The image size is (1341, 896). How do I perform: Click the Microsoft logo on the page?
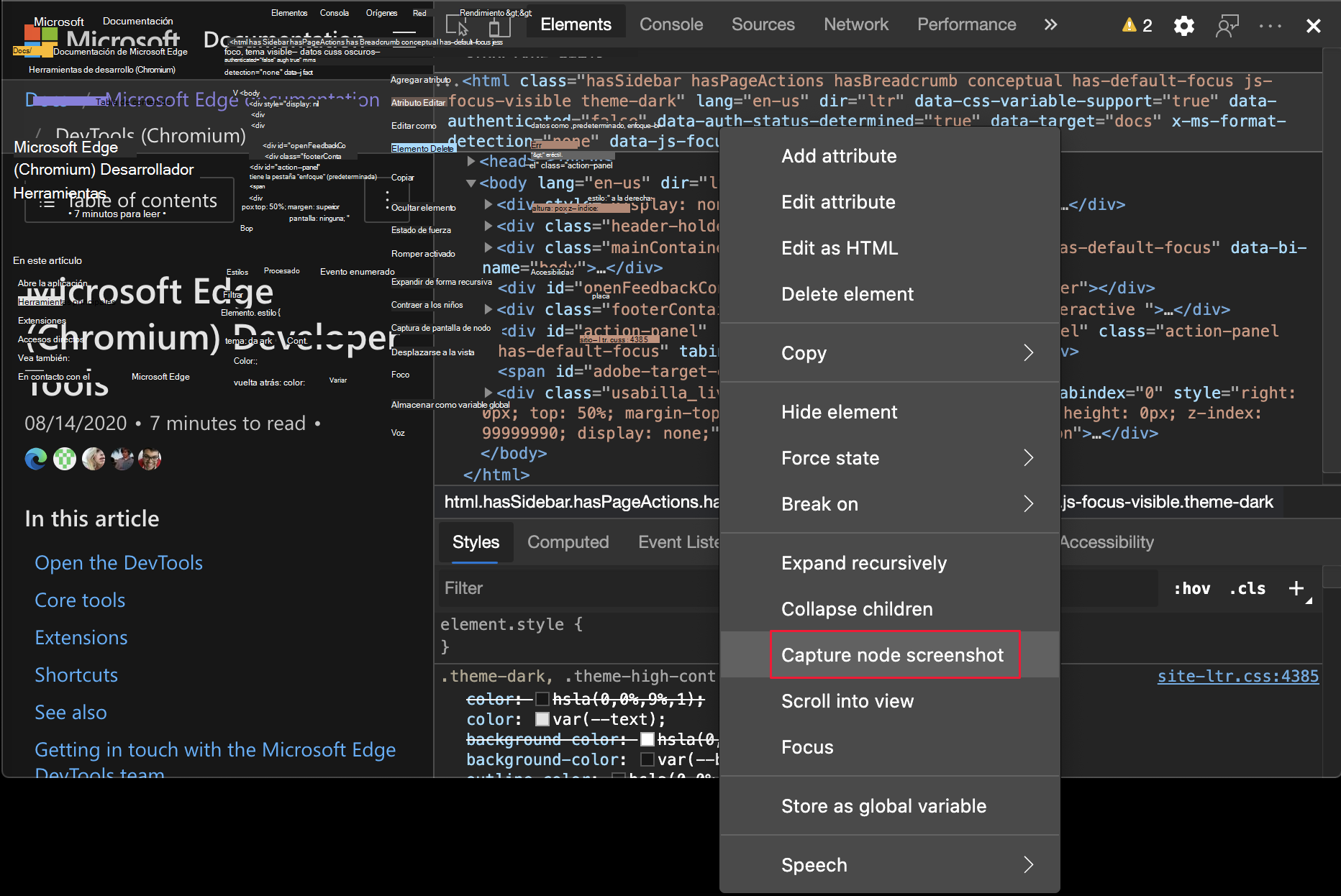pyautogui.click(x=40, y=41)
